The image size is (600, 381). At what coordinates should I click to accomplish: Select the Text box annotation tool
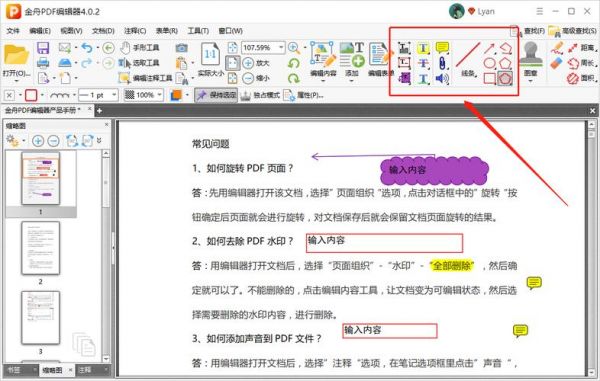(404, 63)
